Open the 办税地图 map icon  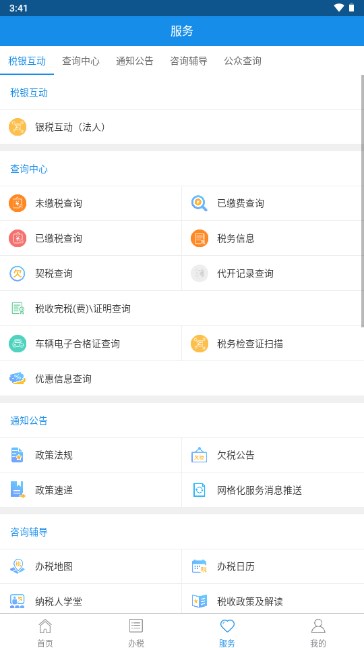point(17,566)
